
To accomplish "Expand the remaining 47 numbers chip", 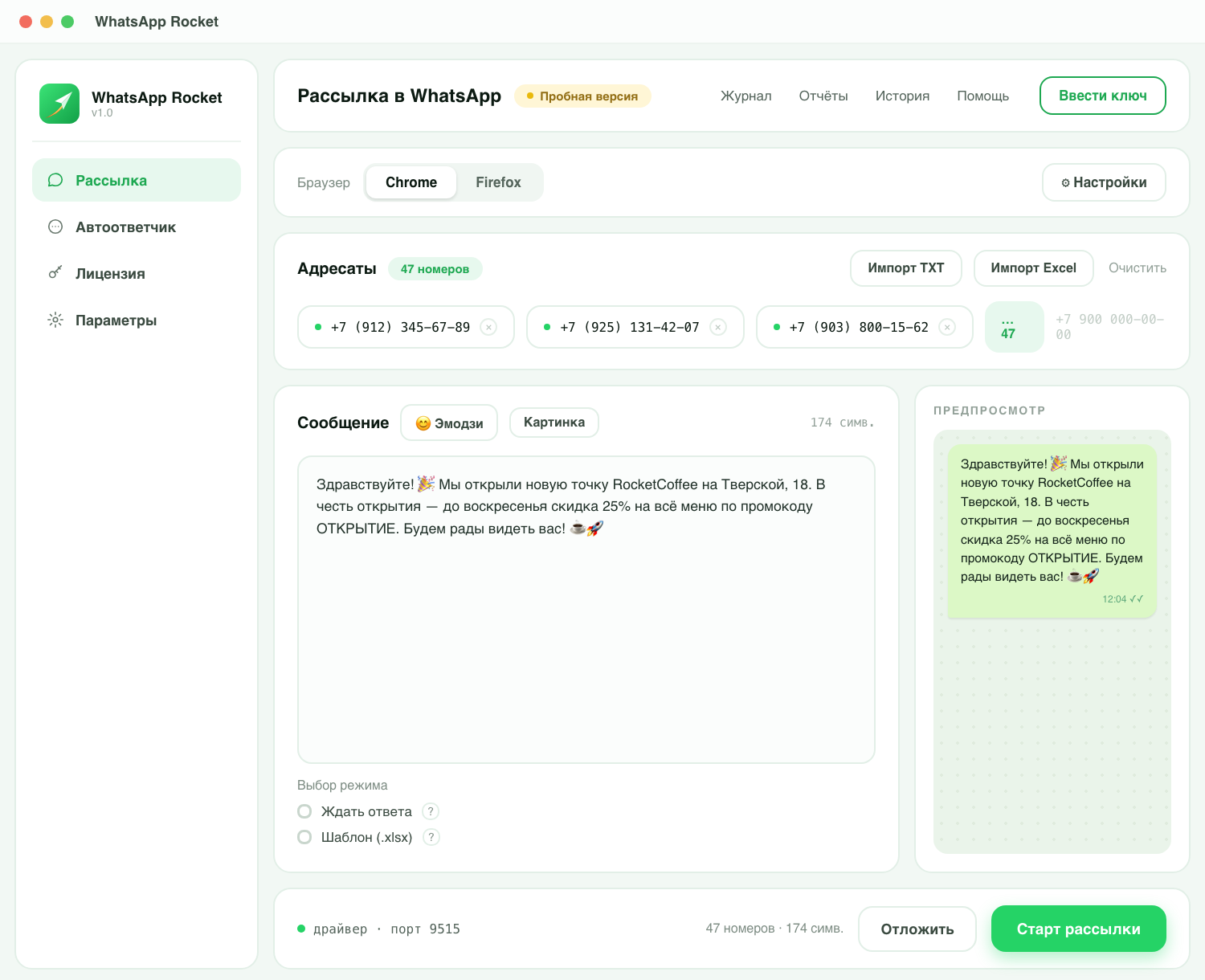I will click(x=1015, y=327).
